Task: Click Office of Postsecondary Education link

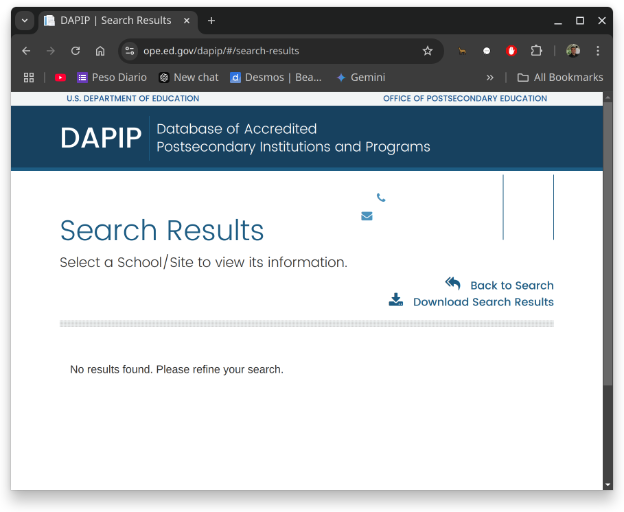Action: click(x=465, y=98)
